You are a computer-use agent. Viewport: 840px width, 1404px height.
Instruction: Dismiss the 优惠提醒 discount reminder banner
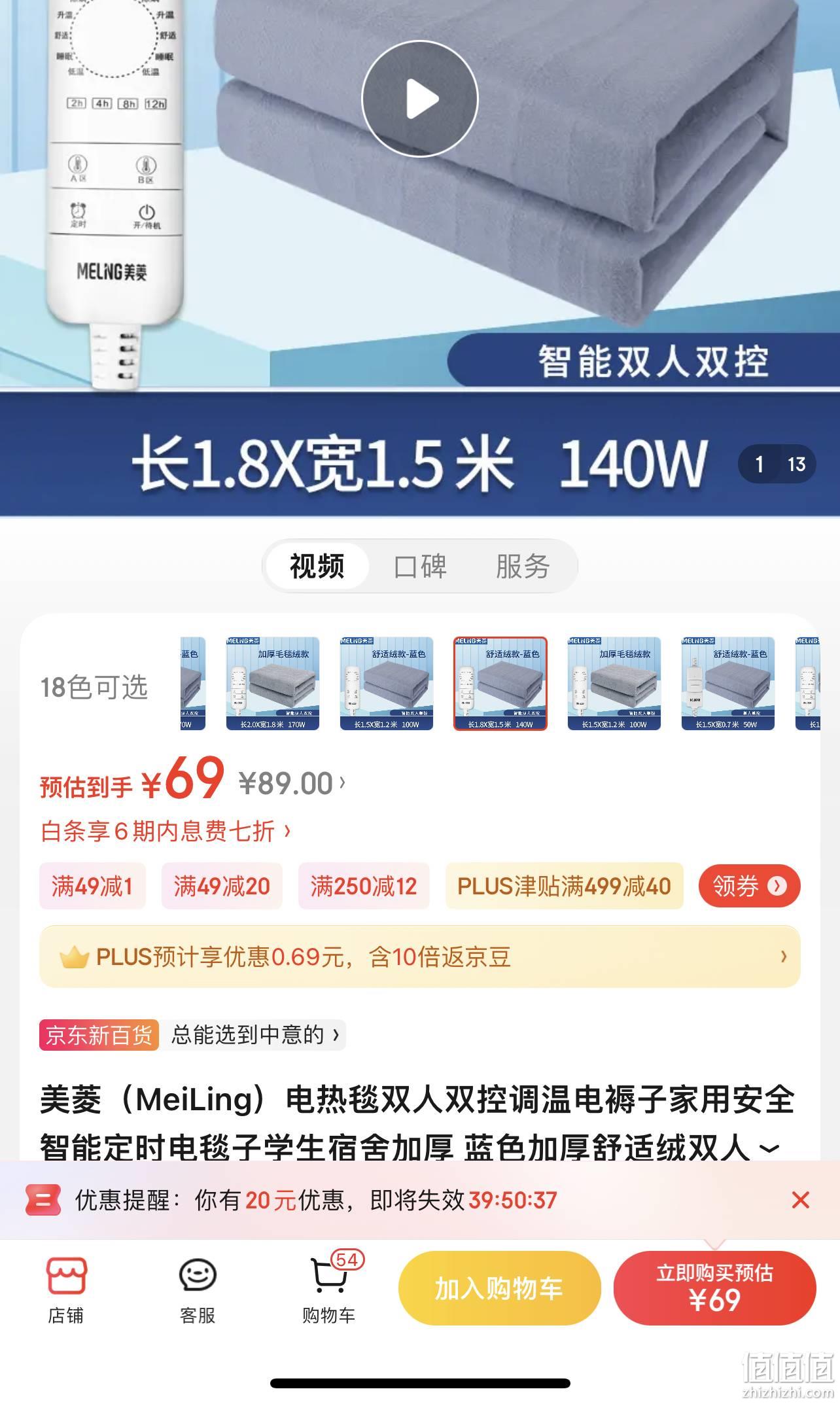click(x=800, y=1200)
